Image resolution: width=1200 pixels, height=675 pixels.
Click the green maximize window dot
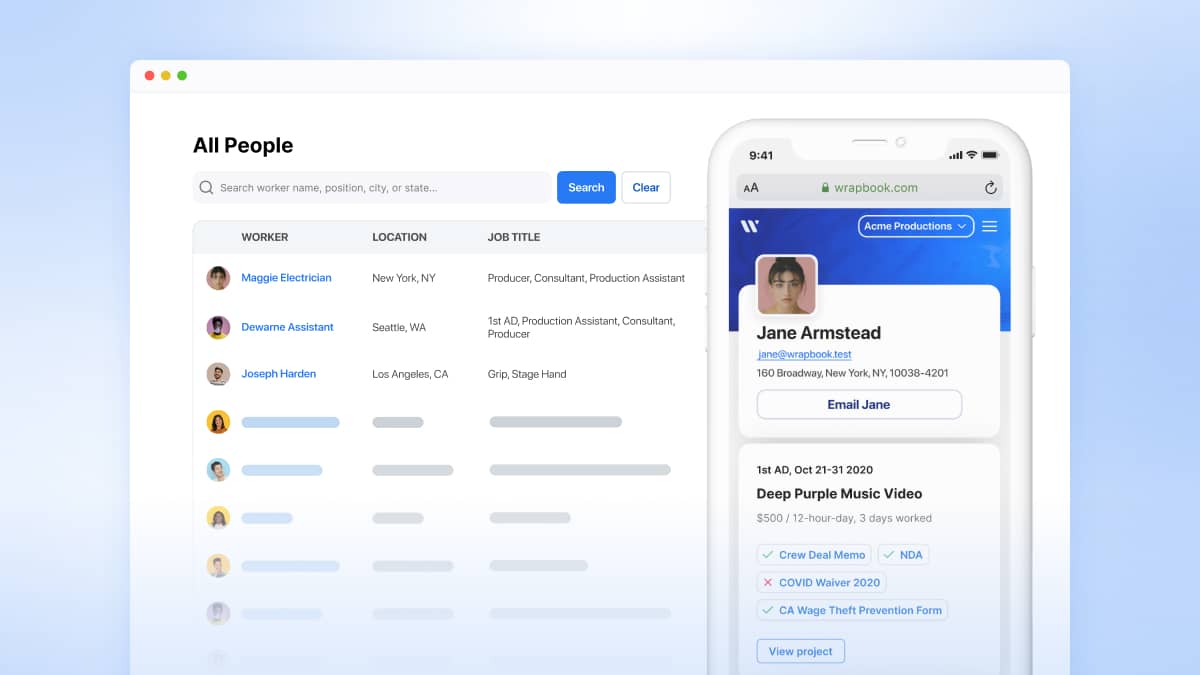[182, 76]
